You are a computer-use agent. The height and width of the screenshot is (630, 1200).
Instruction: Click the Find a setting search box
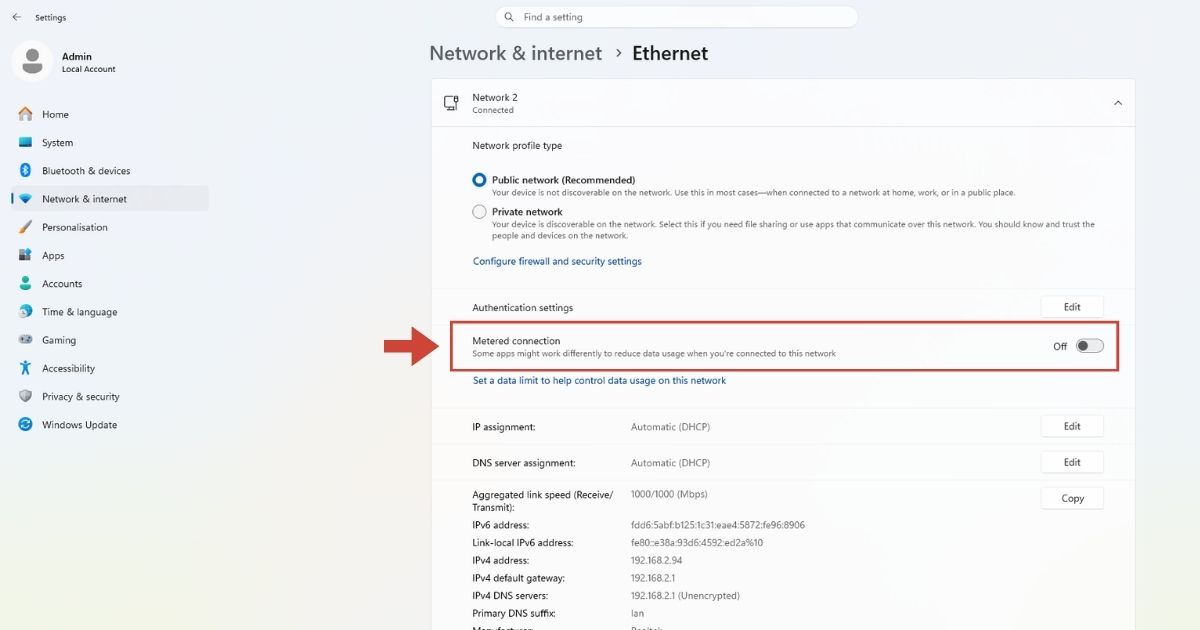pyautogui.click(x=677, y=17)
